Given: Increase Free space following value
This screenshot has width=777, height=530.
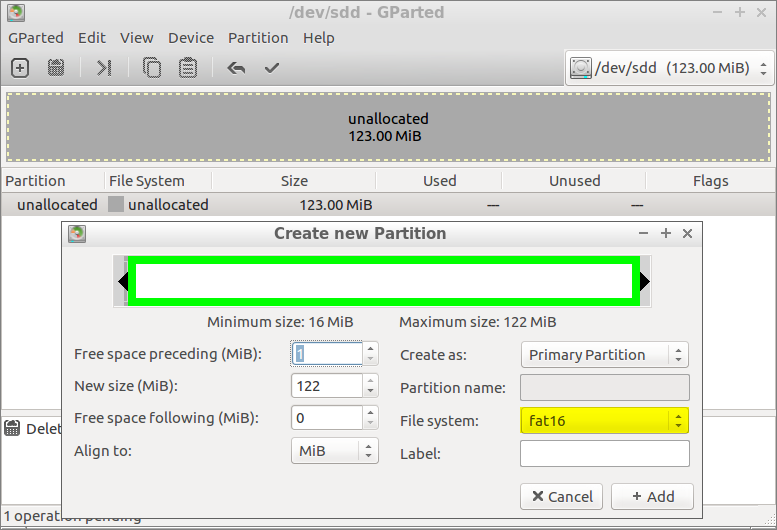Looking at the screenshot, I should point(370,412).
